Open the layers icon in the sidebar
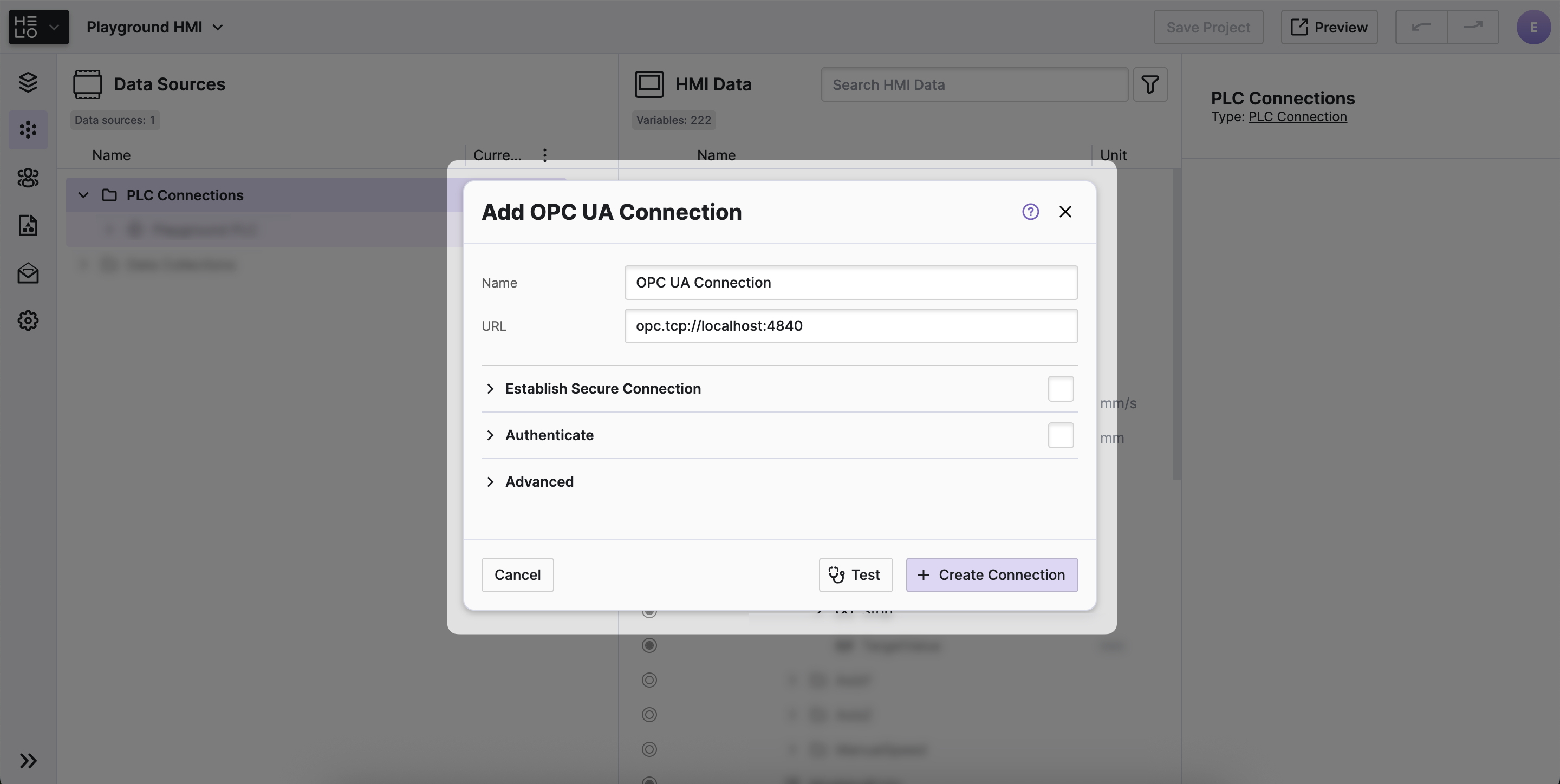 (28, 82)
